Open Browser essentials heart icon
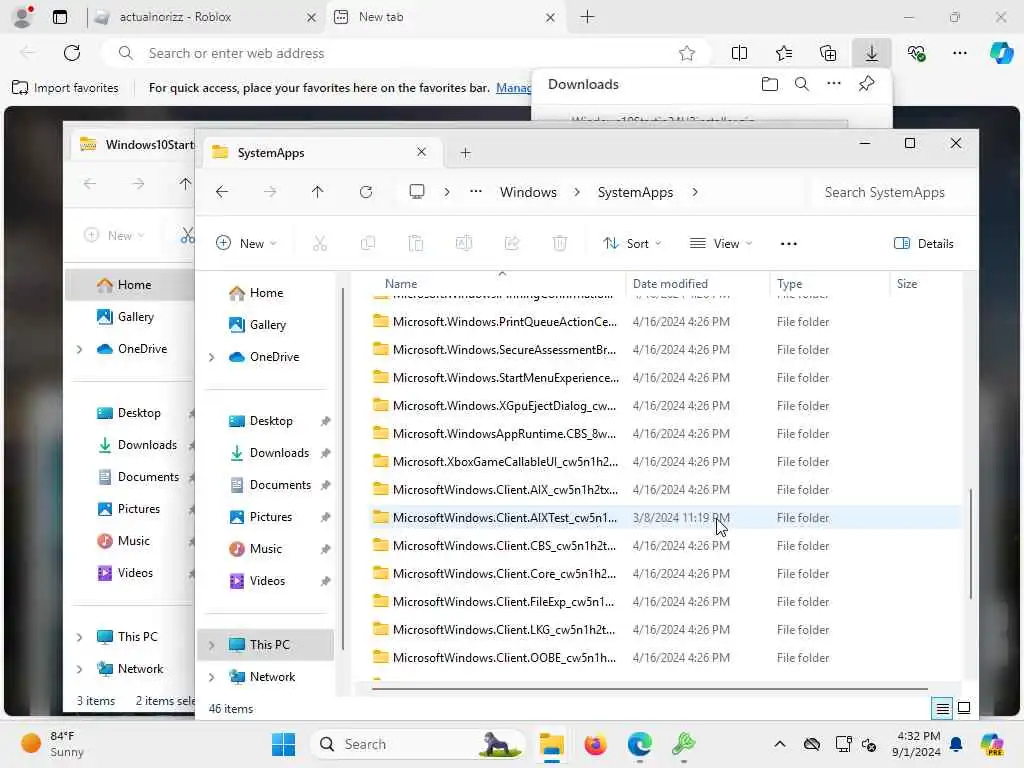 (916, 53)
